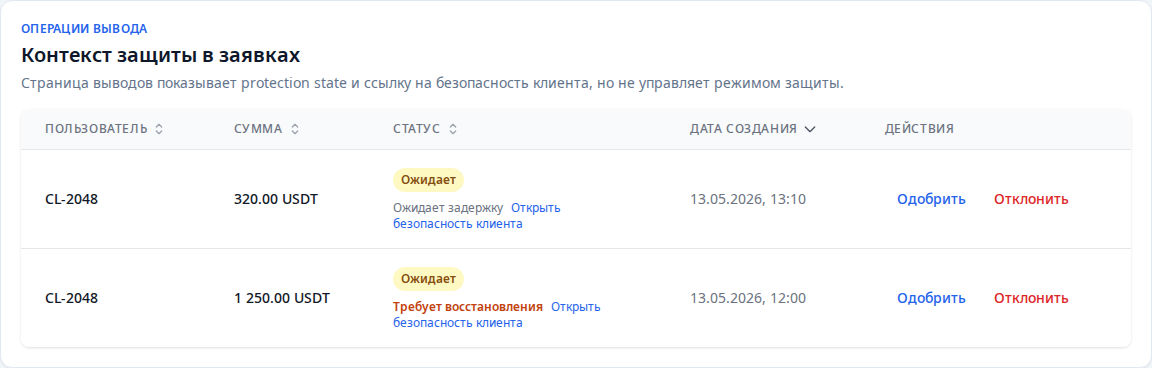Viewport: 1152px width, 368px height.
Task: Sort by ПОЛЬЗОВАТЕЛЬ column sort icon
Action: tap(159, 129)
